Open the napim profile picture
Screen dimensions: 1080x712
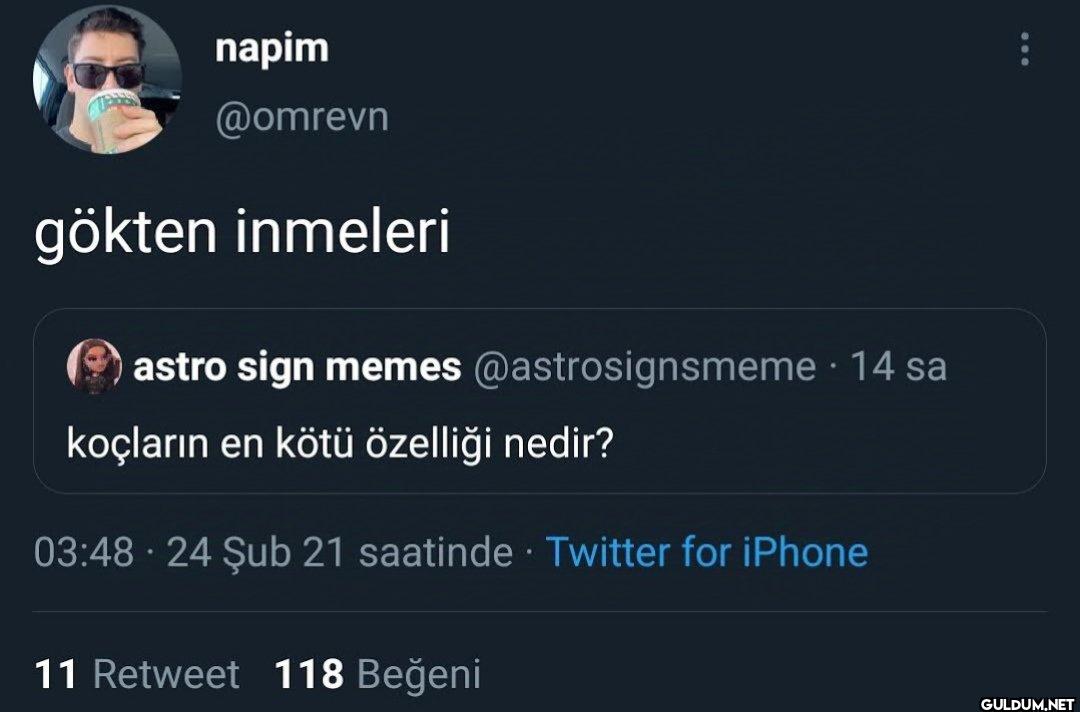click(106, 80)
